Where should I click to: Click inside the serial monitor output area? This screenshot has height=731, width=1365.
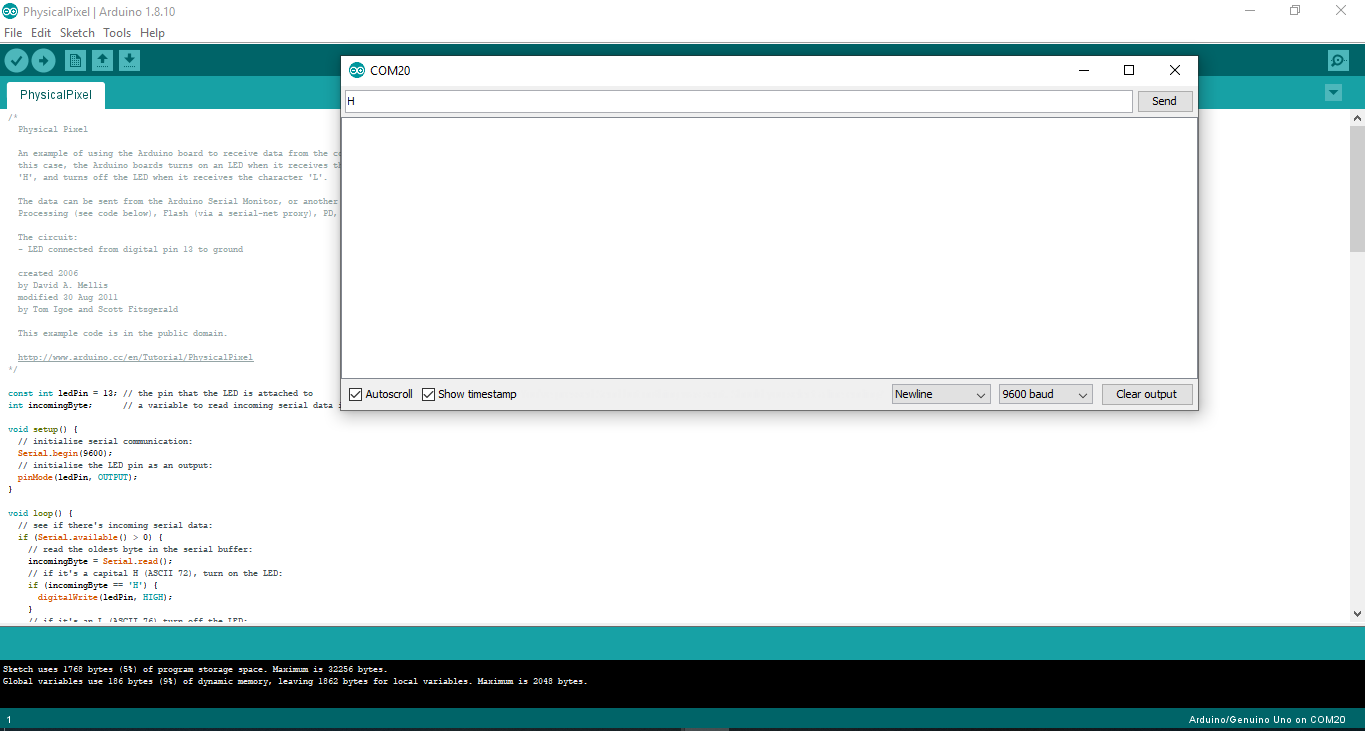pos(769,248)
